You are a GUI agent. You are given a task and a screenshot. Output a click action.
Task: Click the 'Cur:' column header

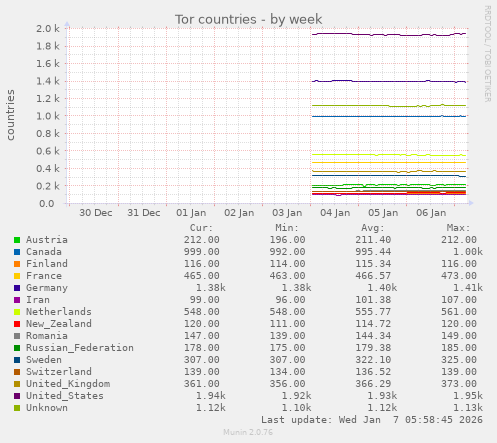[x=201, y=228]
